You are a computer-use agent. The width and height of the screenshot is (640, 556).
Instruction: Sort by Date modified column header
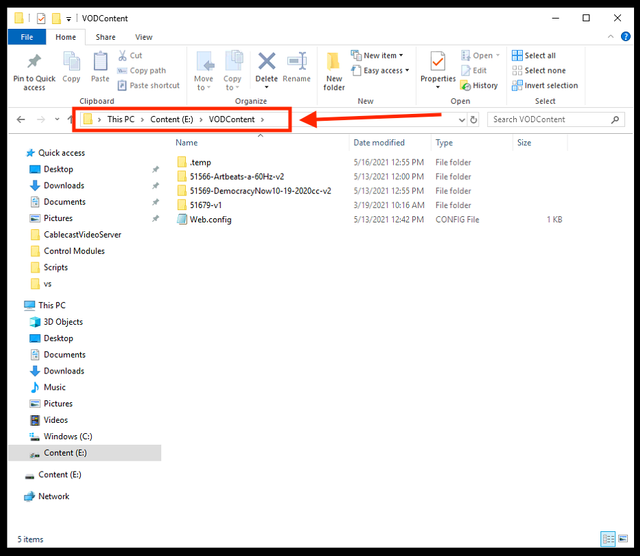point(379,142)
